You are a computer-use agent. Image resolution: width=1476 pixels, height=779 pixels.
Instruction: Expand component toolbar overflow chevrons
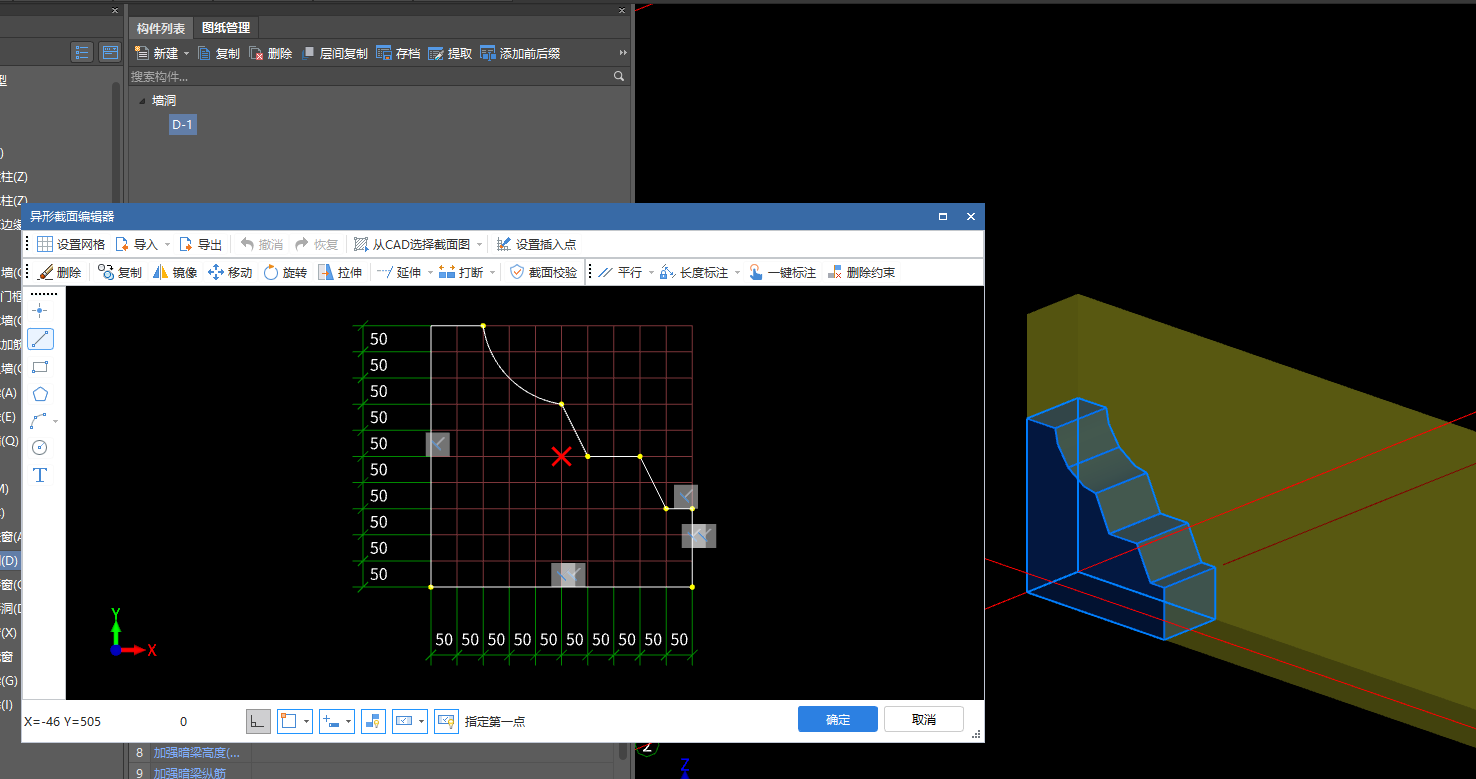pos(624,53)
